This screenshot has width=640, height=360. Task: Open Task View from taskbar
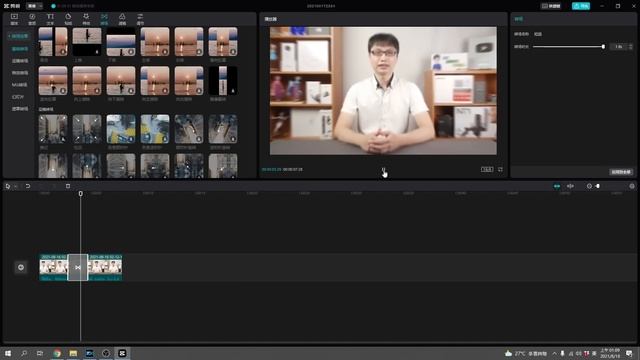(x=40, y=353)
